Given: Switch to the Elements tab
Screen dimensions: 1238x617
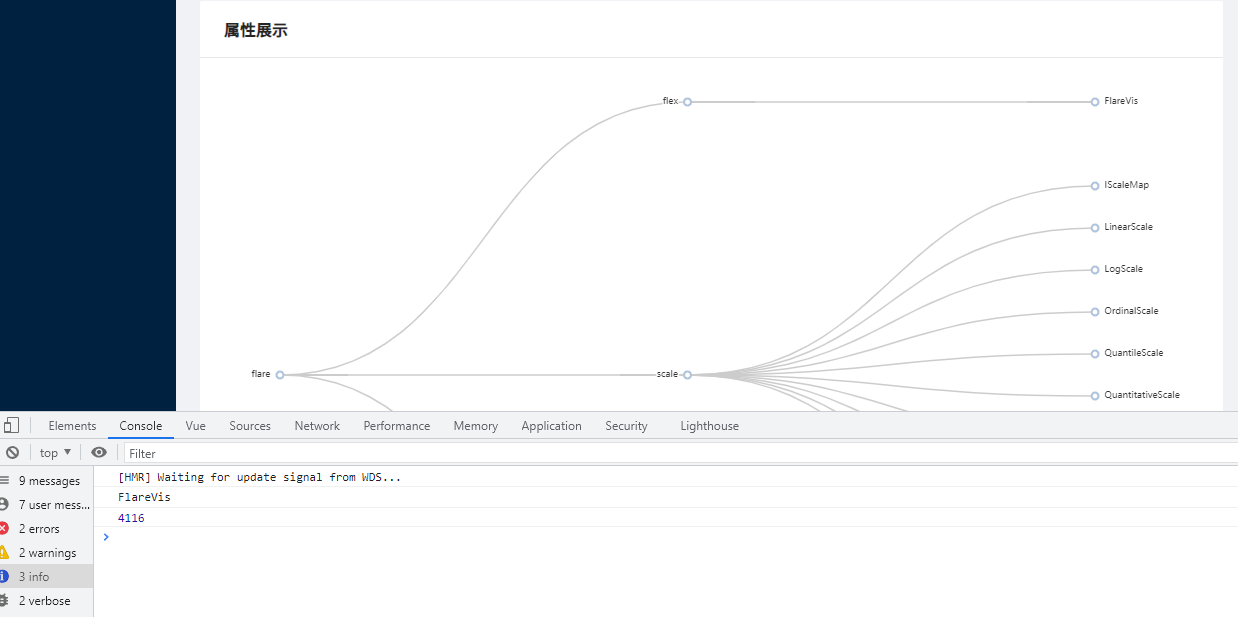Looking at the screenshot, I should pos(72,426).
